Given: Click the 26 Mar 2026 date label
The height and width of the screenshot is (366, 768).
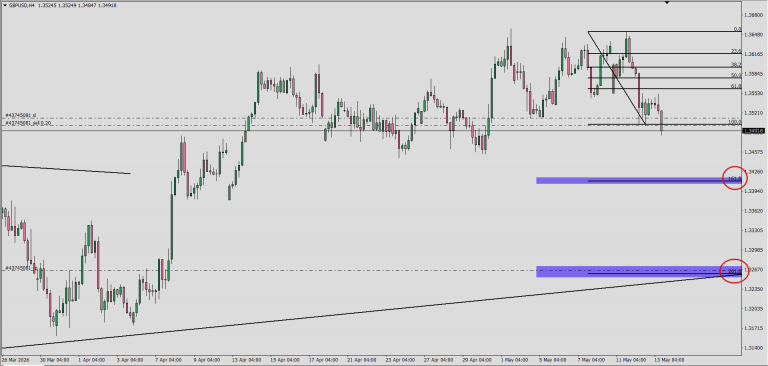Looking at the screenshot, I should (x=15, y=359).
